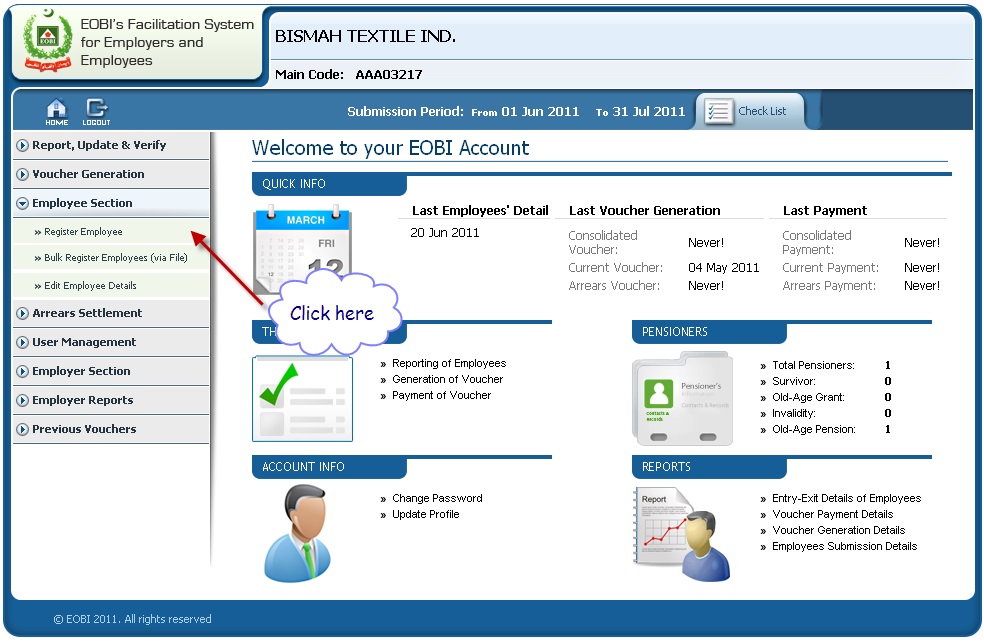Open Employer Reports menu label

click(82, 400)
